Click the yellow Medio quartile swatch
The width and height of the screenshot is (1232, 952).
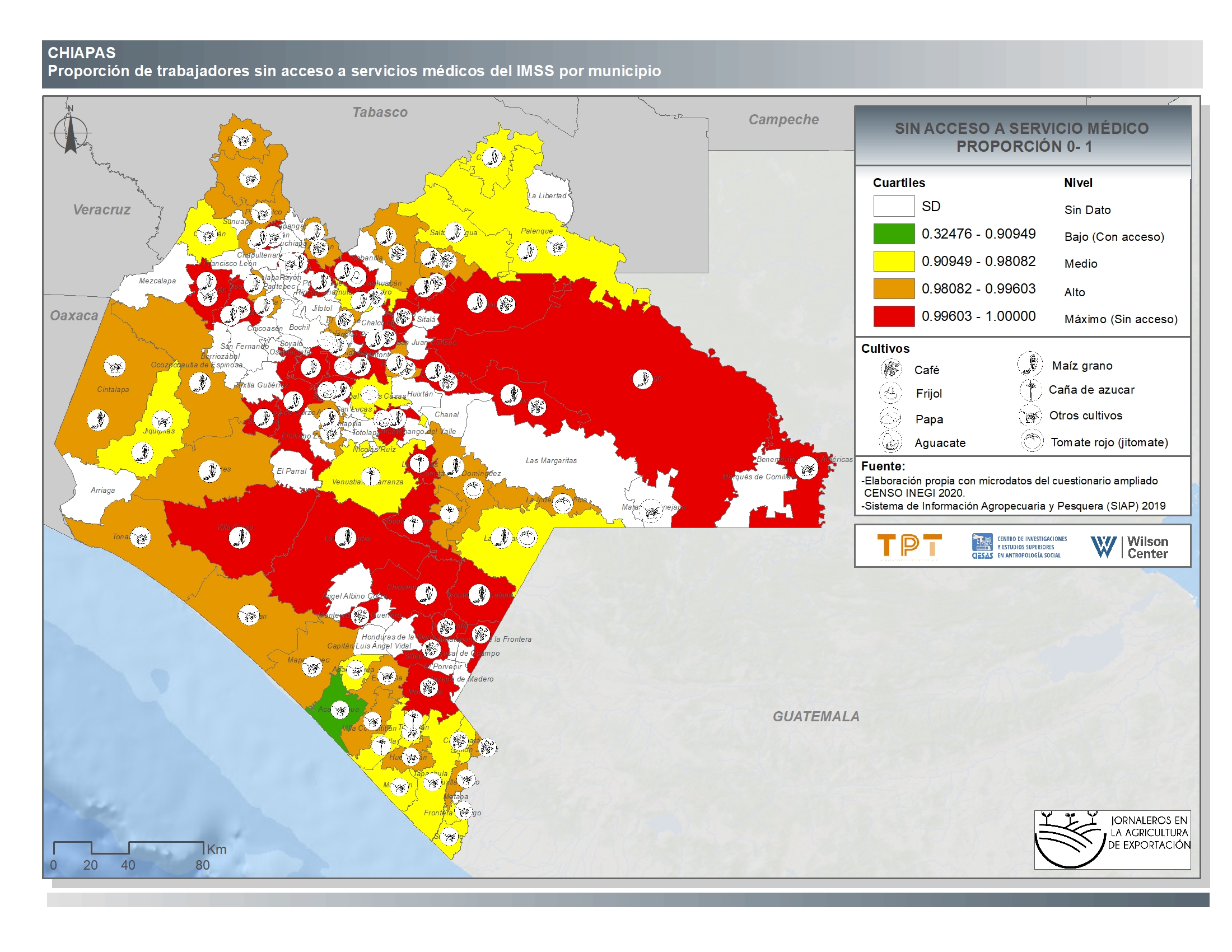894,261
